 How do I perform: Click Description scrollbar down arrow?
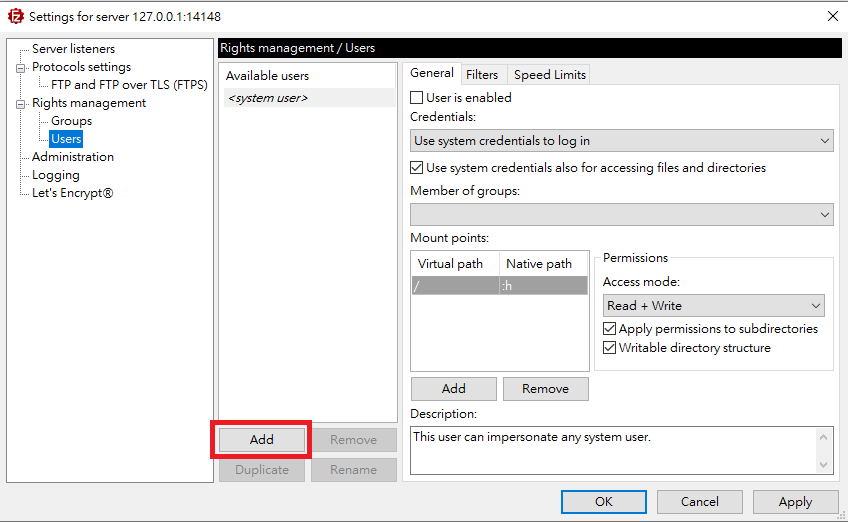click(x=824, y=465)
